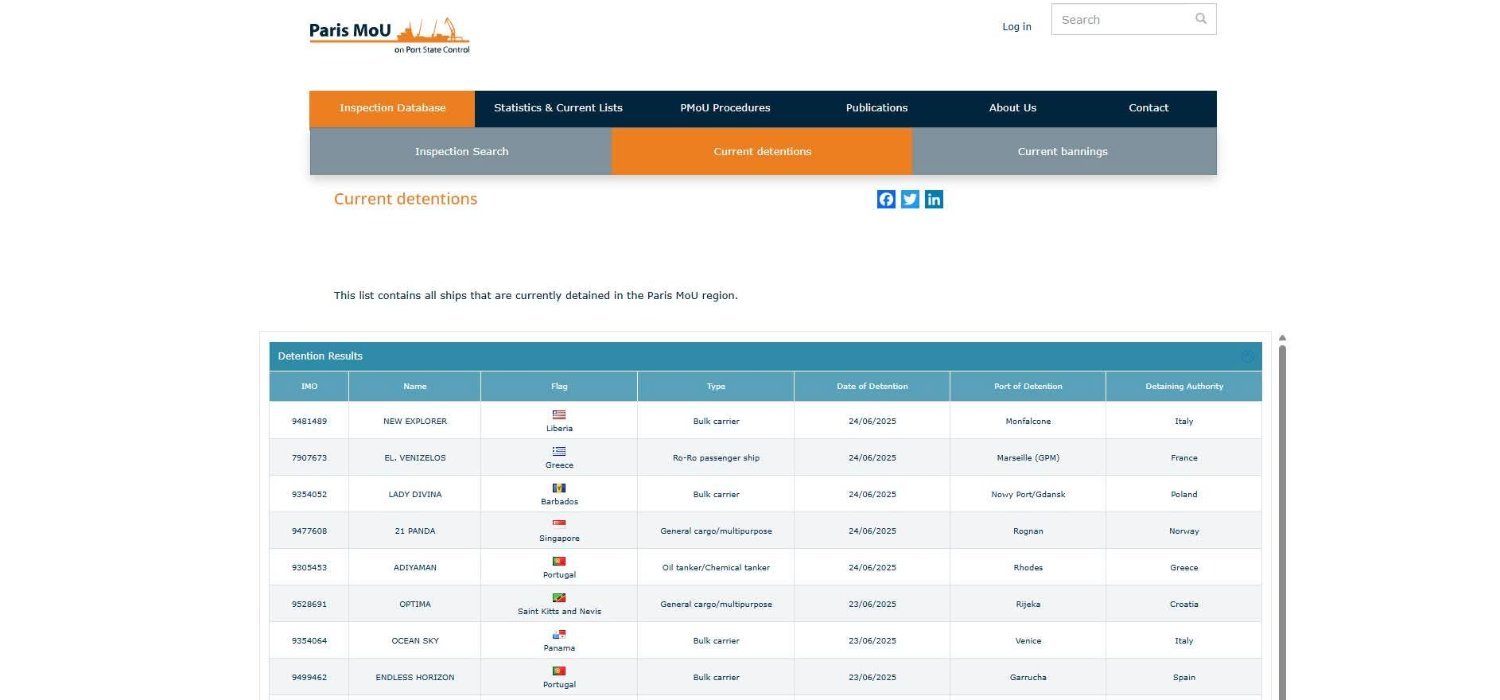Click scrollbar up arrow beside table
Screen dimensions: 1500x700
click(x=1282, y=339)
